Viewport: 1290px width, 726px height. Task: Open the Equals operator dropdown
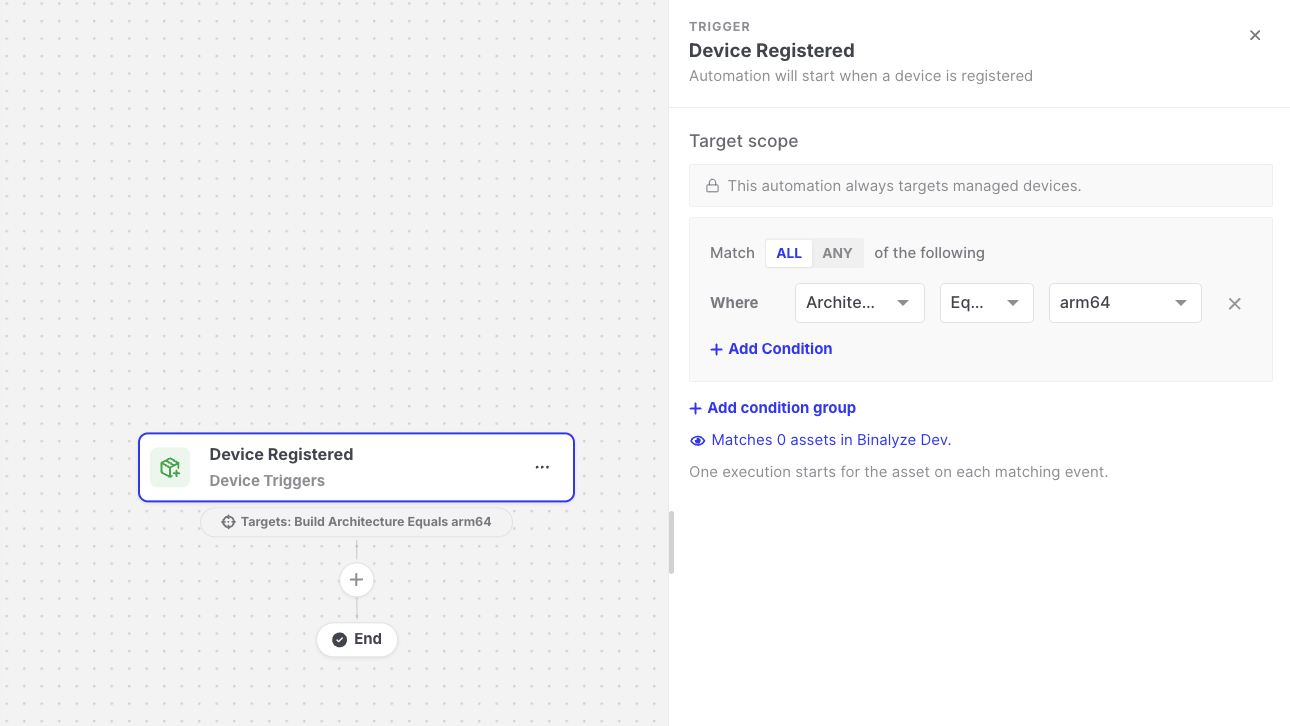click(986, 303)
